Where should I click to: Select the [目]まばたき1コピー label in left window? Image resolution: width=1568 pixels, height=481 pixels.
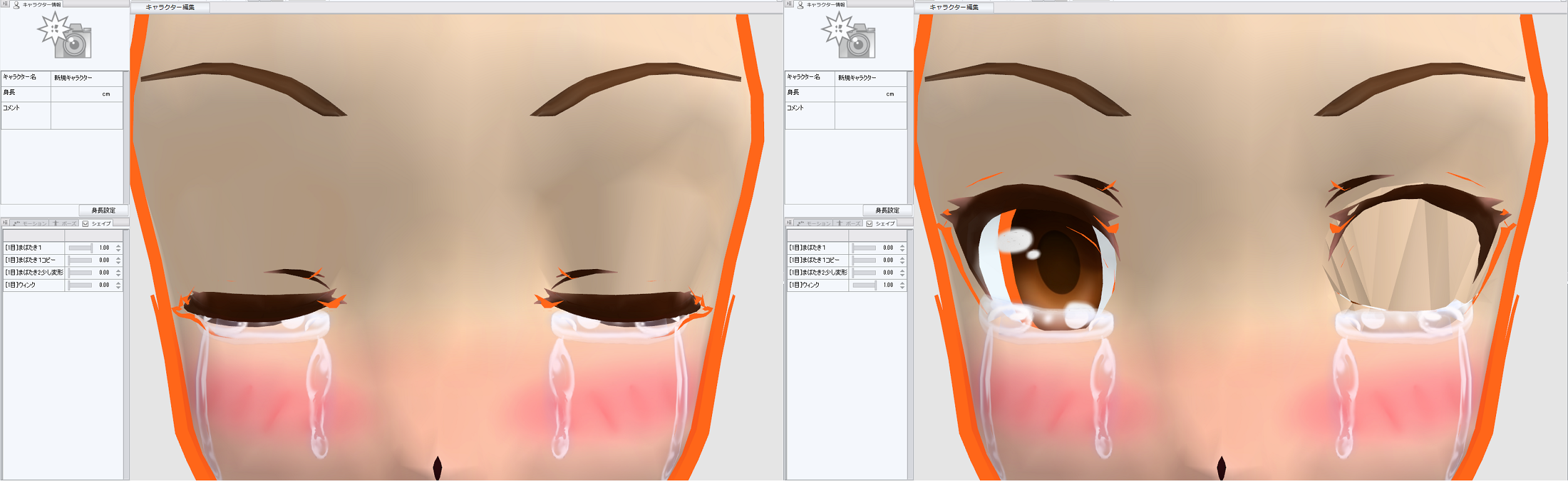pos(30,260)
